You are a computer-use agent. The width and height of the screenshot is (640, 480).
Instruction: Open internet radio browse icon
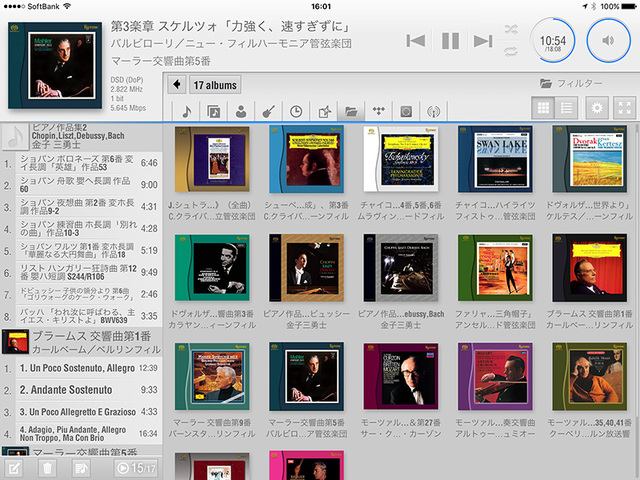pos(433,111)
